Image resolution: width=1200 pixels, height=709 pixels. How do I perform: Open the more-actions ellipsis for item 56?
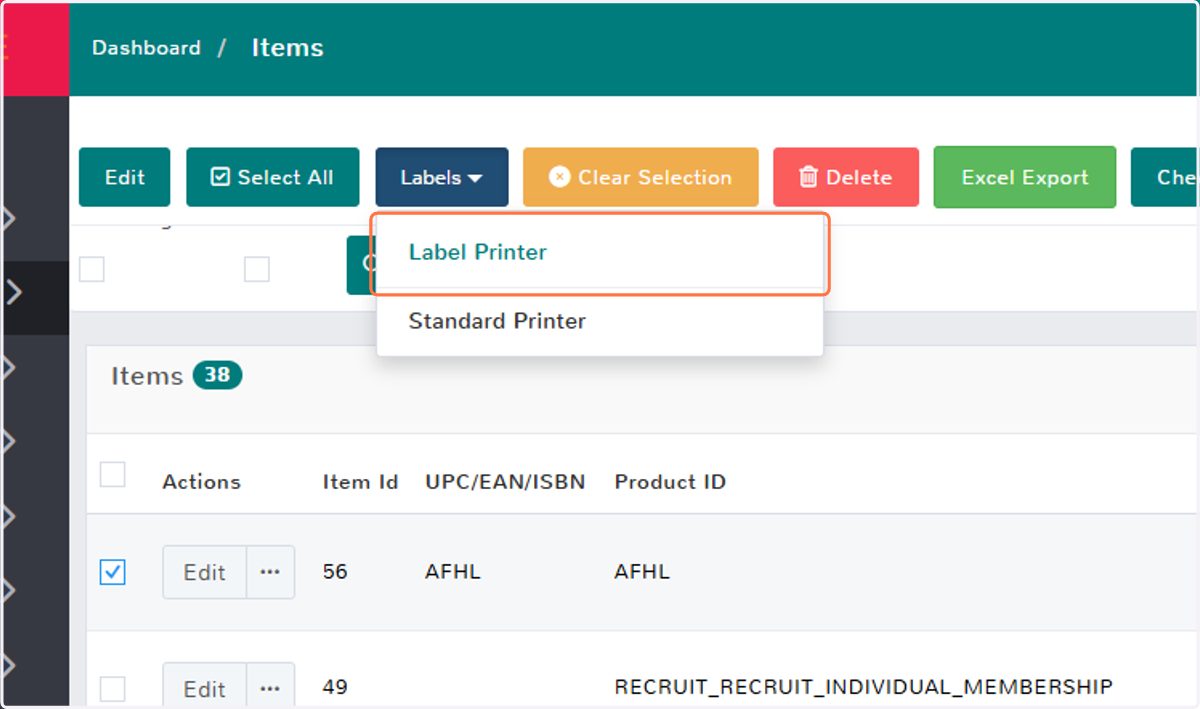tap(270, 572)
